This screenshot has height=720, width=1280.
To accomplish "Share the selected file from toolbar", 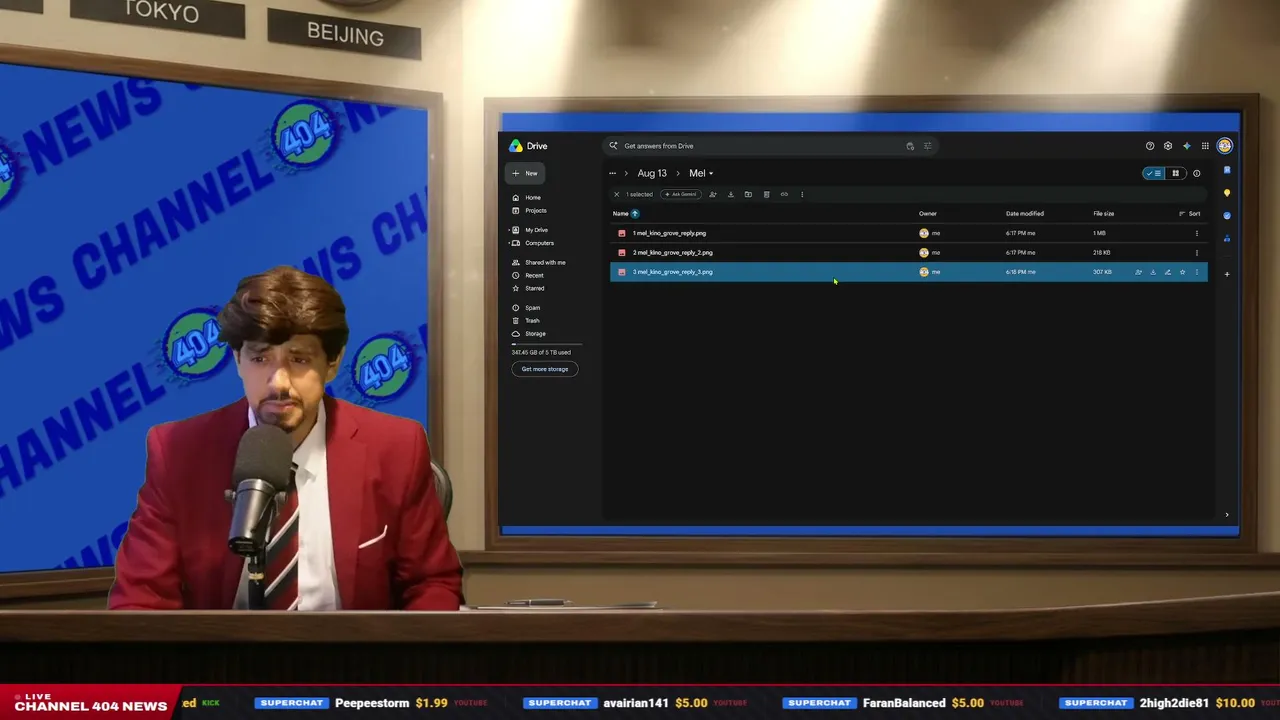I will click(x=713, y=194).
